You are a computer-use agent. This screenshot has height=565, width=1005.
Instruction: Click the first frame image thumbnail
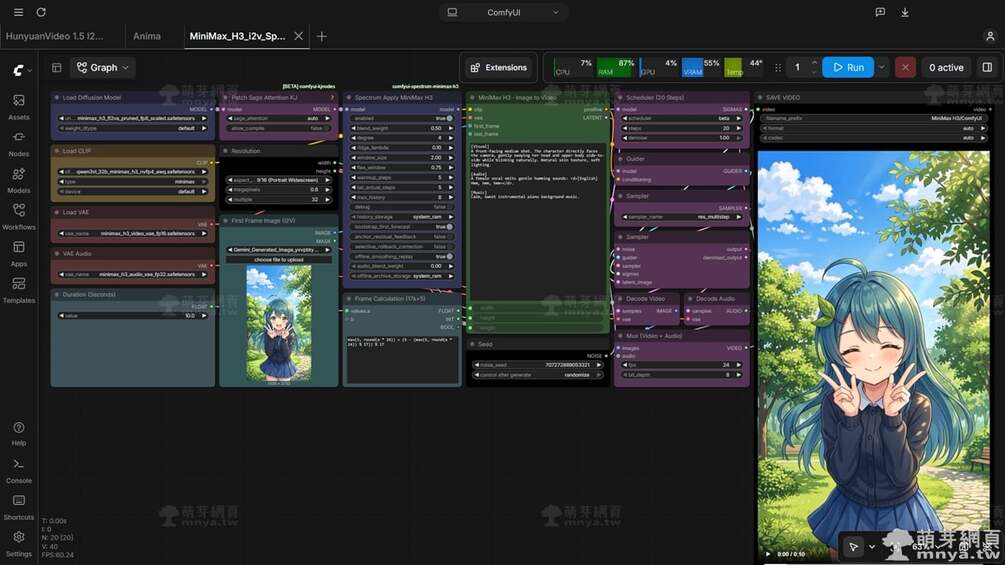click(x=278, y=323)
